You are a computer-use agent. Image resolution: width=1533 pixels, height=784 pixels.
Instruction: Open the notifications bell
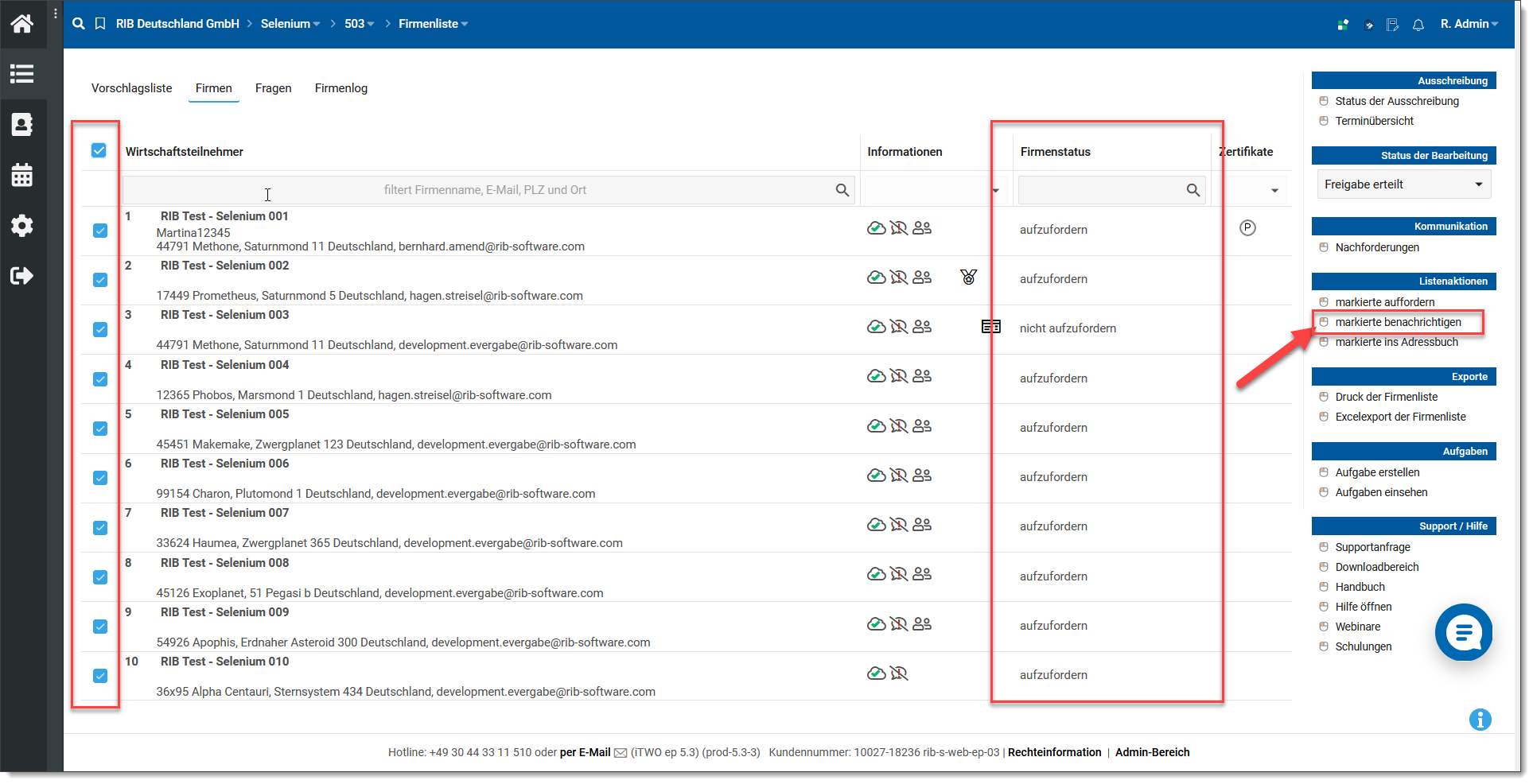click(x=1418, y=25)
